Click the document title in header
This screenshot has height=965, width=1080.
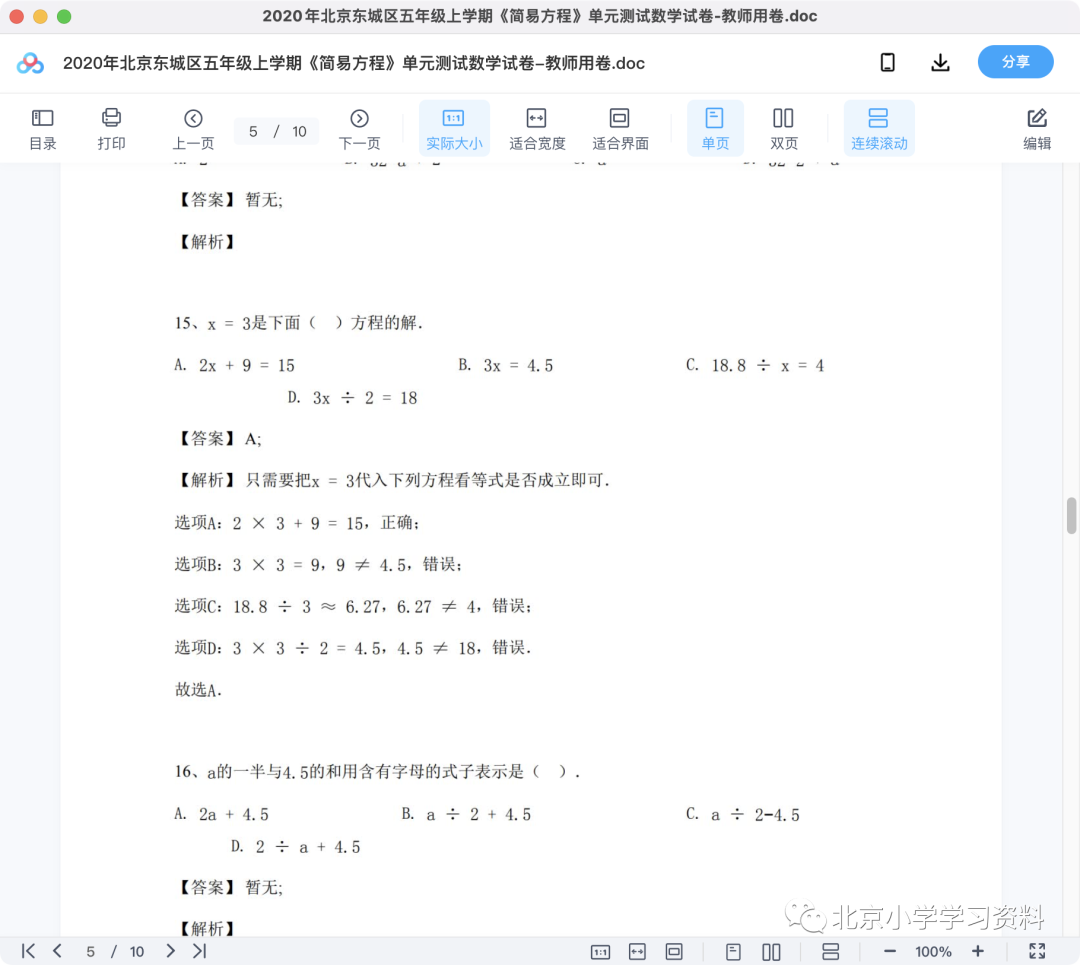coord(354,63)
